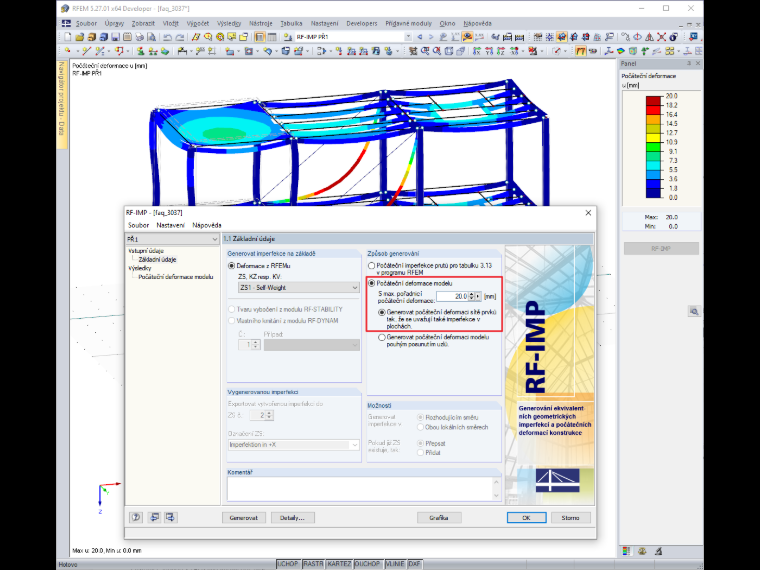Open the Výpočet menu
760x570 pixels.
pyautogui.click(x=198, y=23)
